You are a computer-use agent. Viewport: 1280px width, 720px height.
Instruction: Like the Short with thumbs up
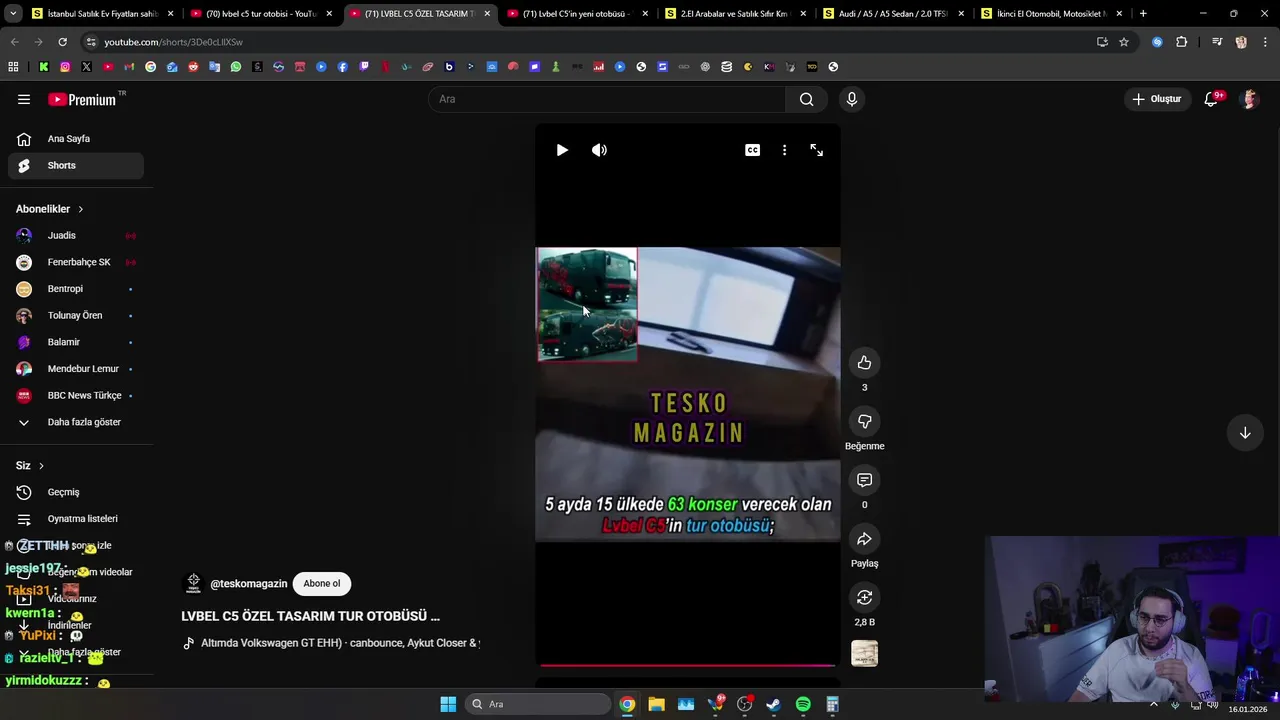click(864, 363)
